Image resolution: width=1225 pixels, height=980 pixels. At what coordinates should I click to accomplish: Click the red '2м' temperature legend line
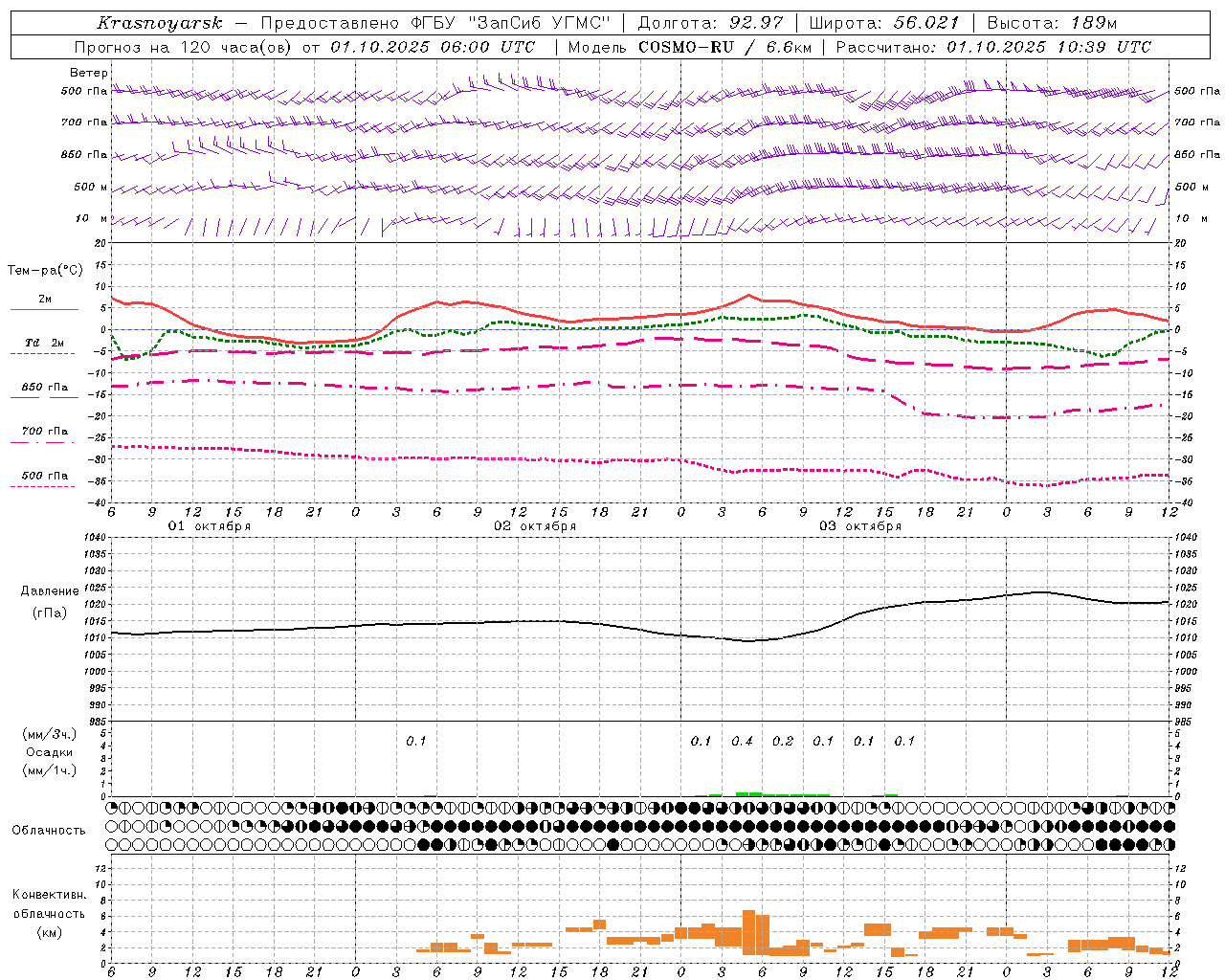coord(45,309)
